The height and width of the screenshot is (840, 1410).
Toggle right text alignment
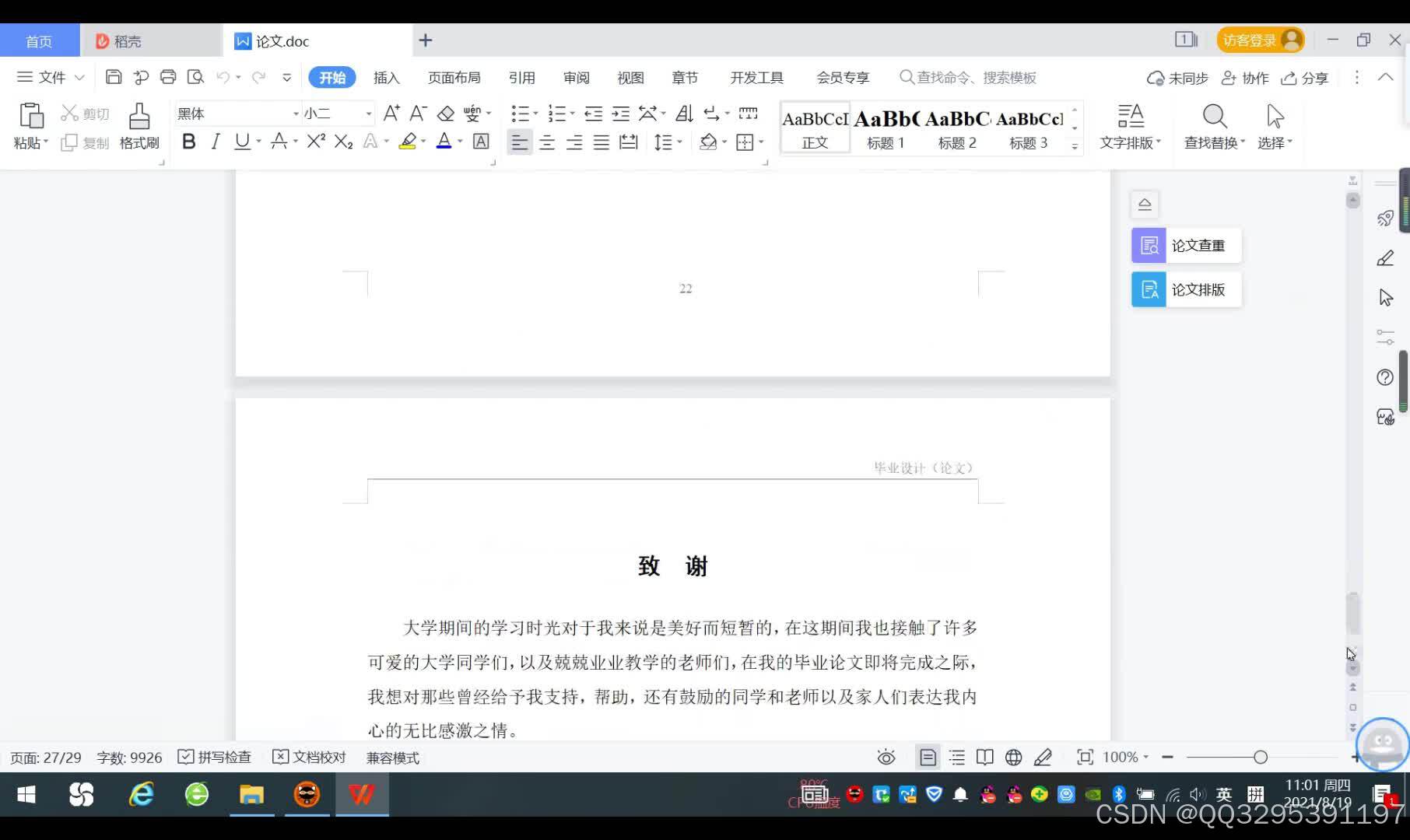tap(574, 142)
